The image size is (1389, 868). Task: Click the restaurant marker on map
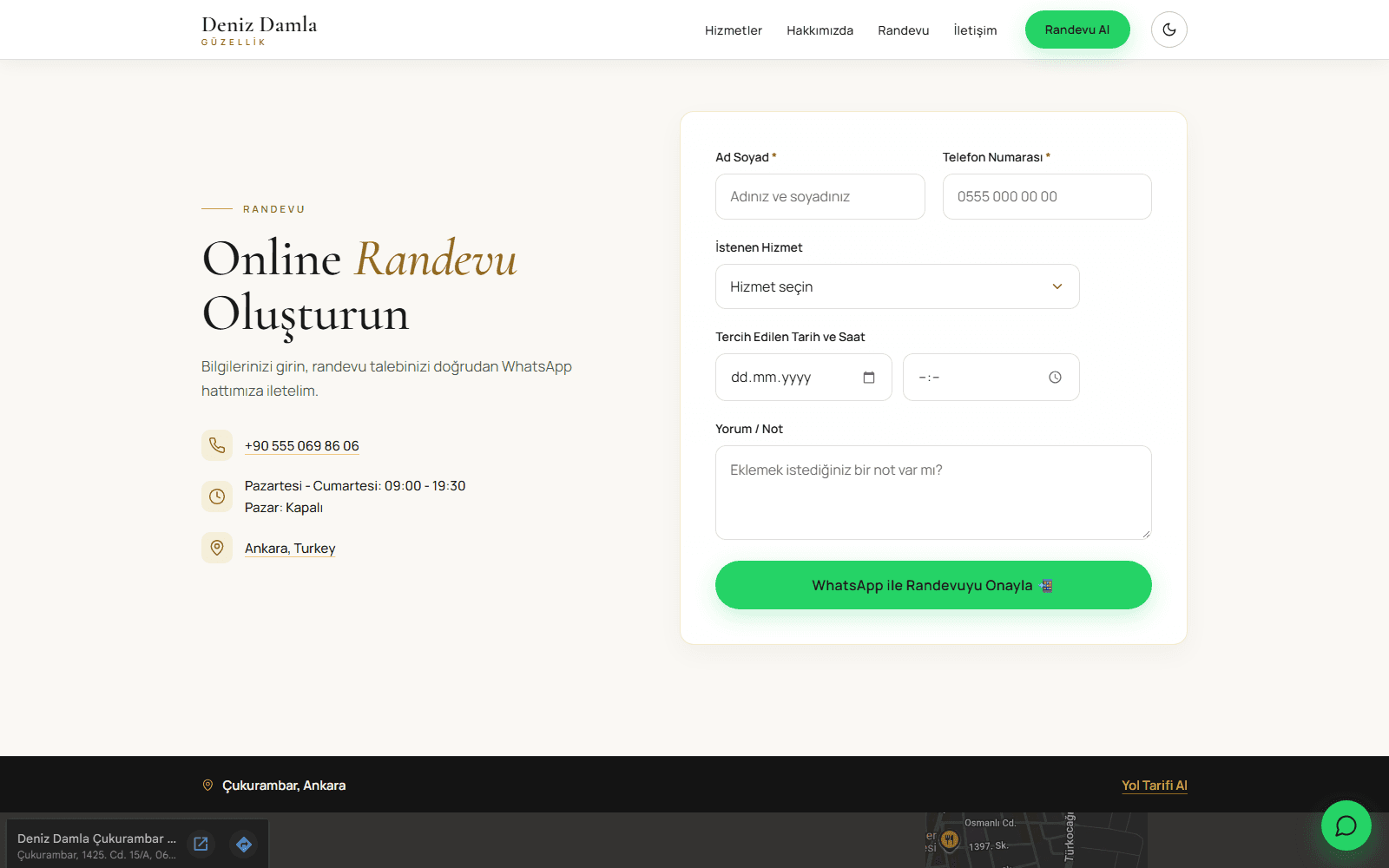point(950,839)
